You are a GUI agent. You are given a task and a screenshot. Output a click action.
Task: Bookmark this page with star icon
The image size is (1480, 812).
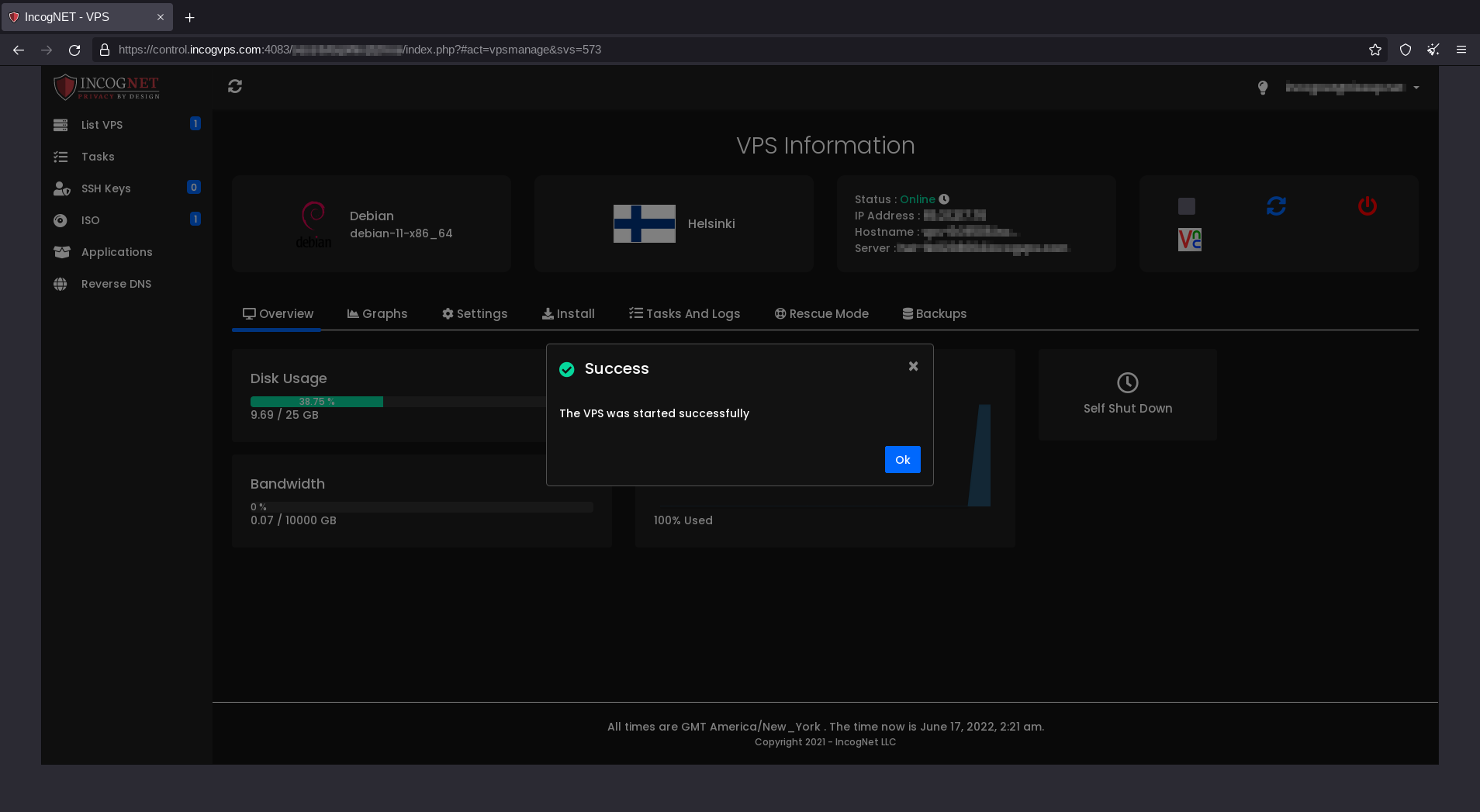click(x=1375, y=50)
